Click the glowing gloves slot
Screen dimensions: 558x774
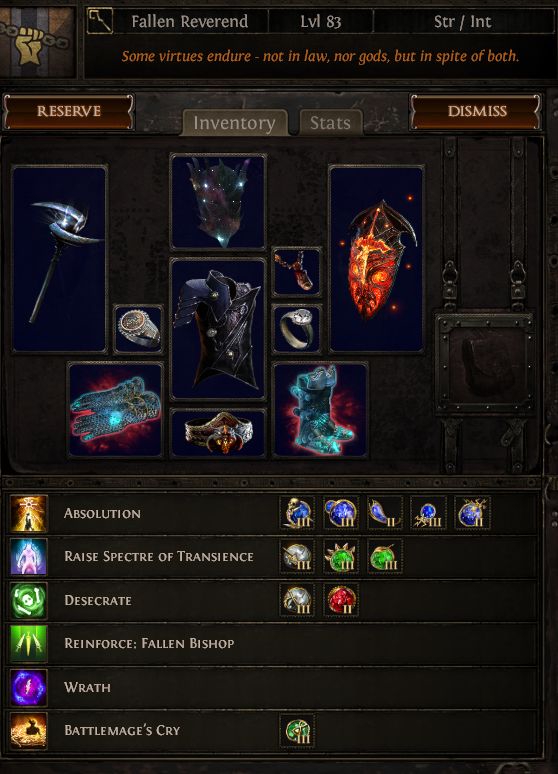tap(115, 410)
